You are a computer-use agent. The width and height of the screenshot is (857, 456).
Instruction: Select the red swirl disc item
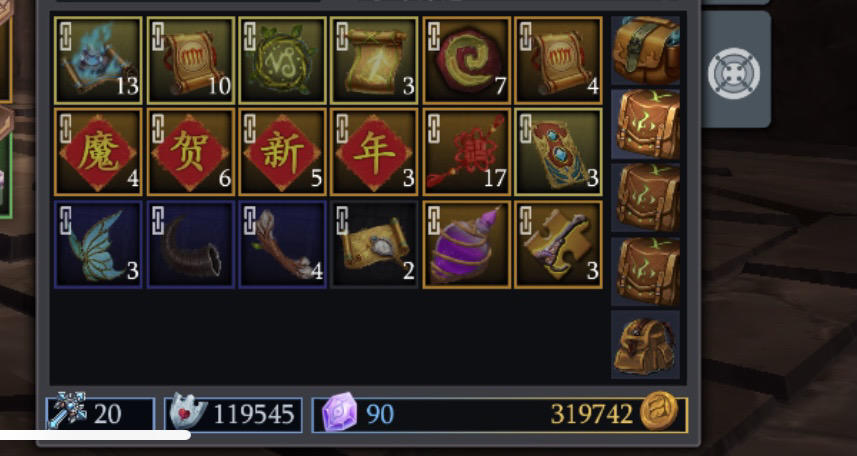467,60
